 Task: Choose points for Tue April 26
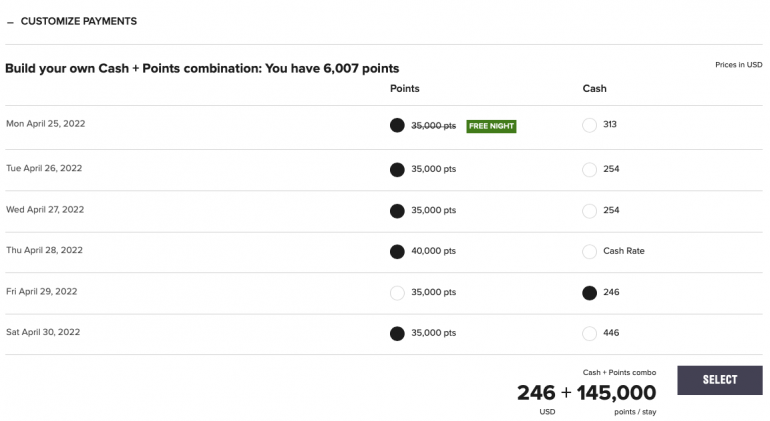397,169
